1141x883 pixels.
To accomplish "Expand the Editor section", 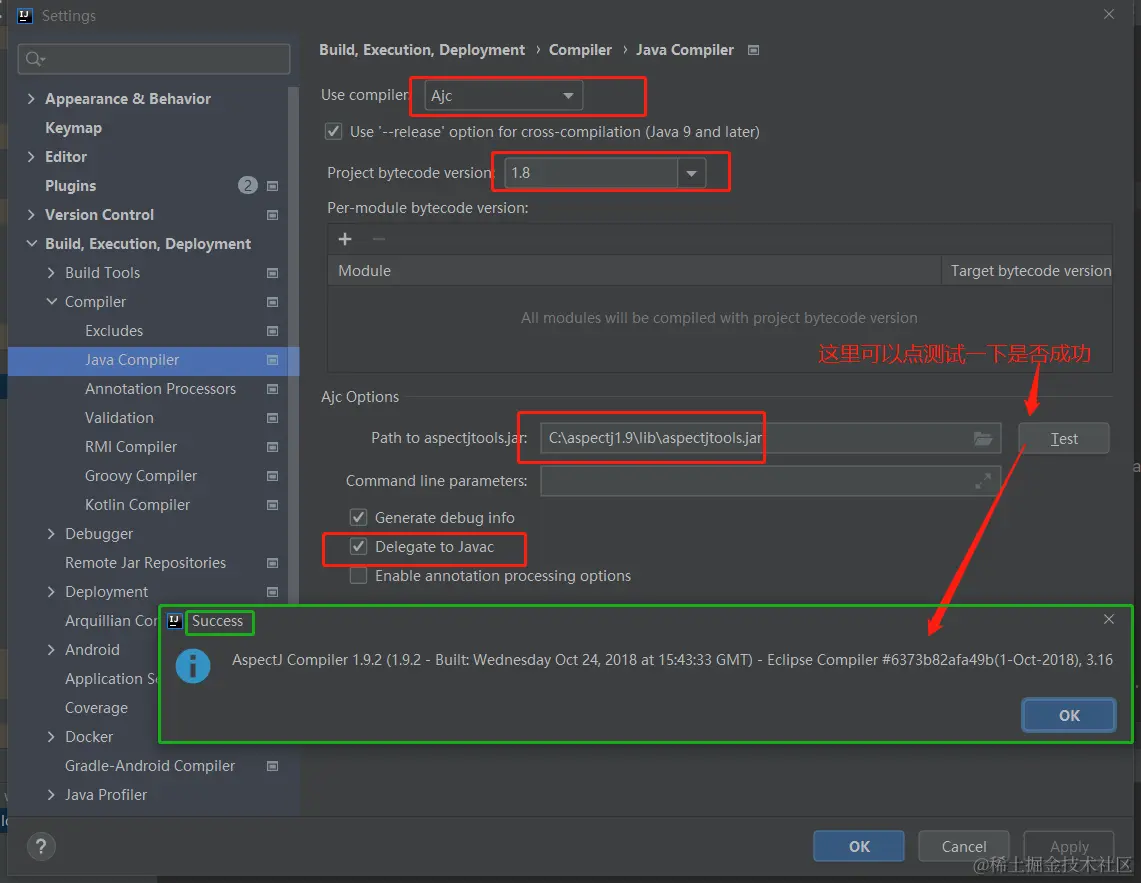I will (x=31, y=157).
